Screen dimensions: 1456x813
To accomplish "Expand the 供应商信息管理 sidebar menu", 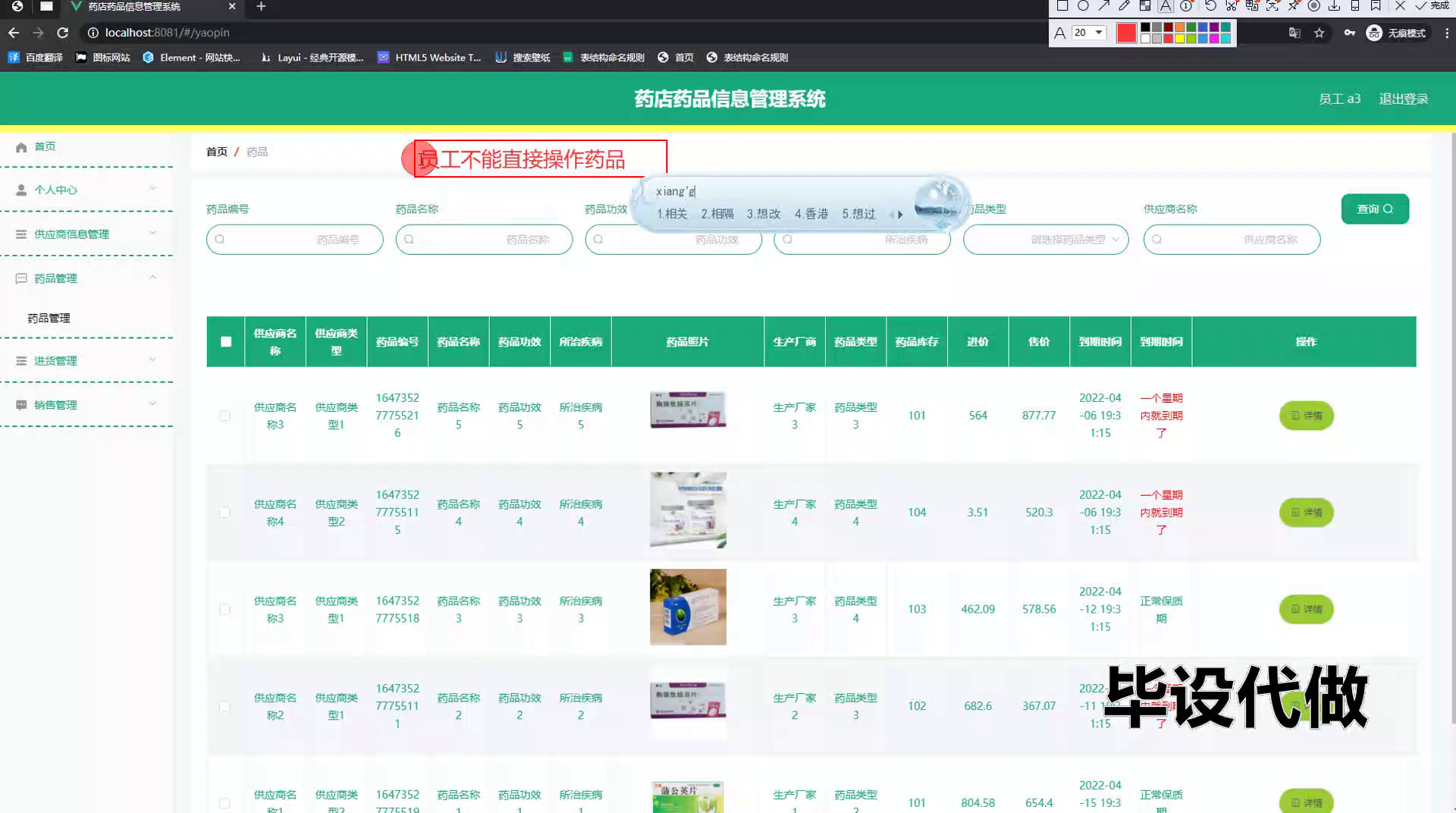I will [x=86, y=234].
